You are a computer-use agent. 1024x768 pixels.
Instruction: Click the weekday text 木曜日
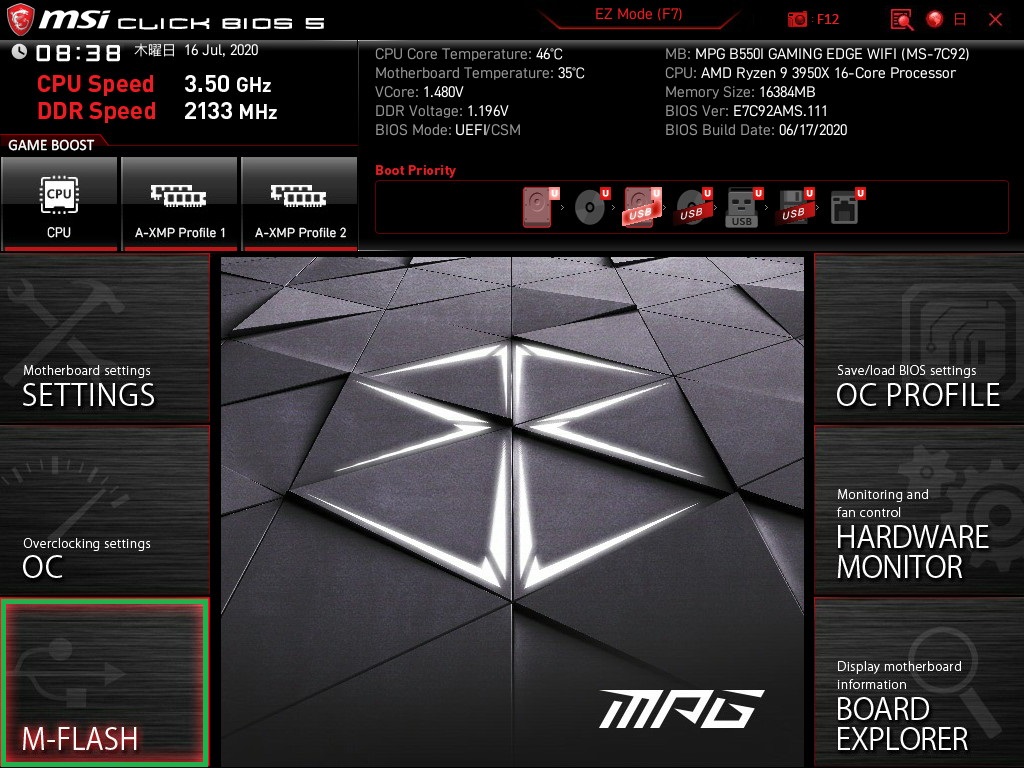(x=155, y=50)
